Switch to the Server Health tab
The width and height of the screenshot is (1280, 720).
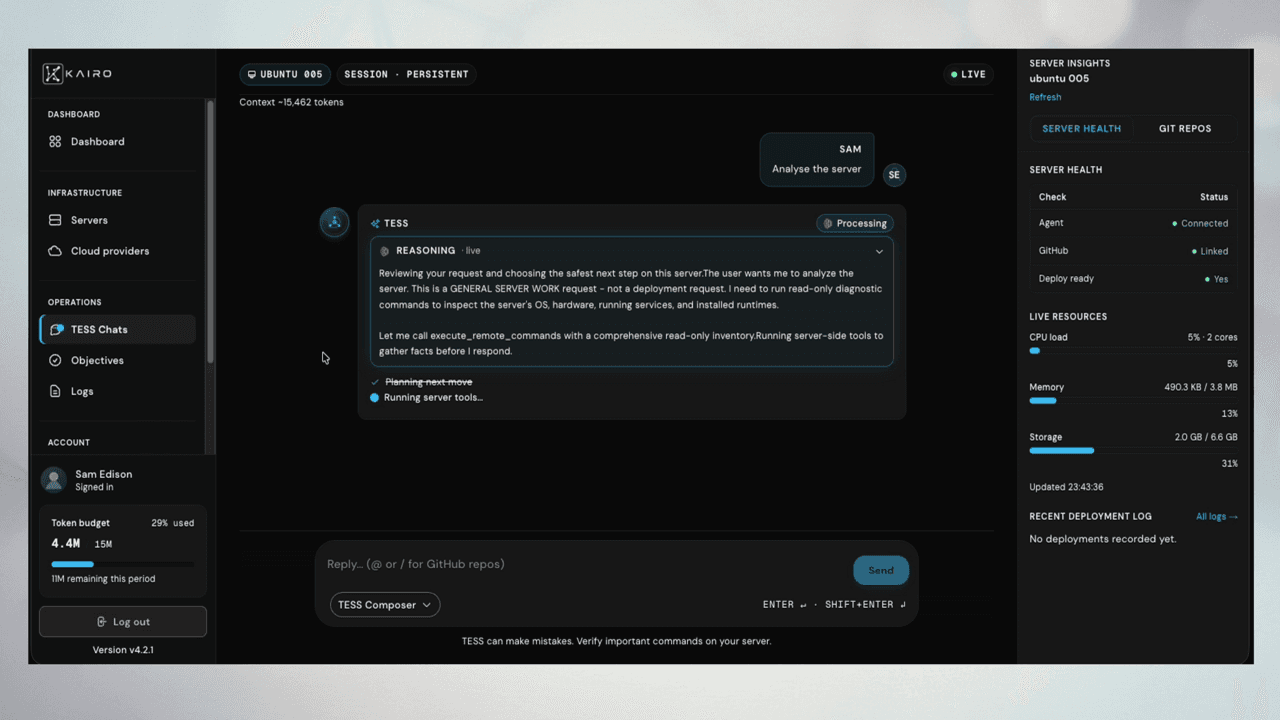coord(1081,129)
